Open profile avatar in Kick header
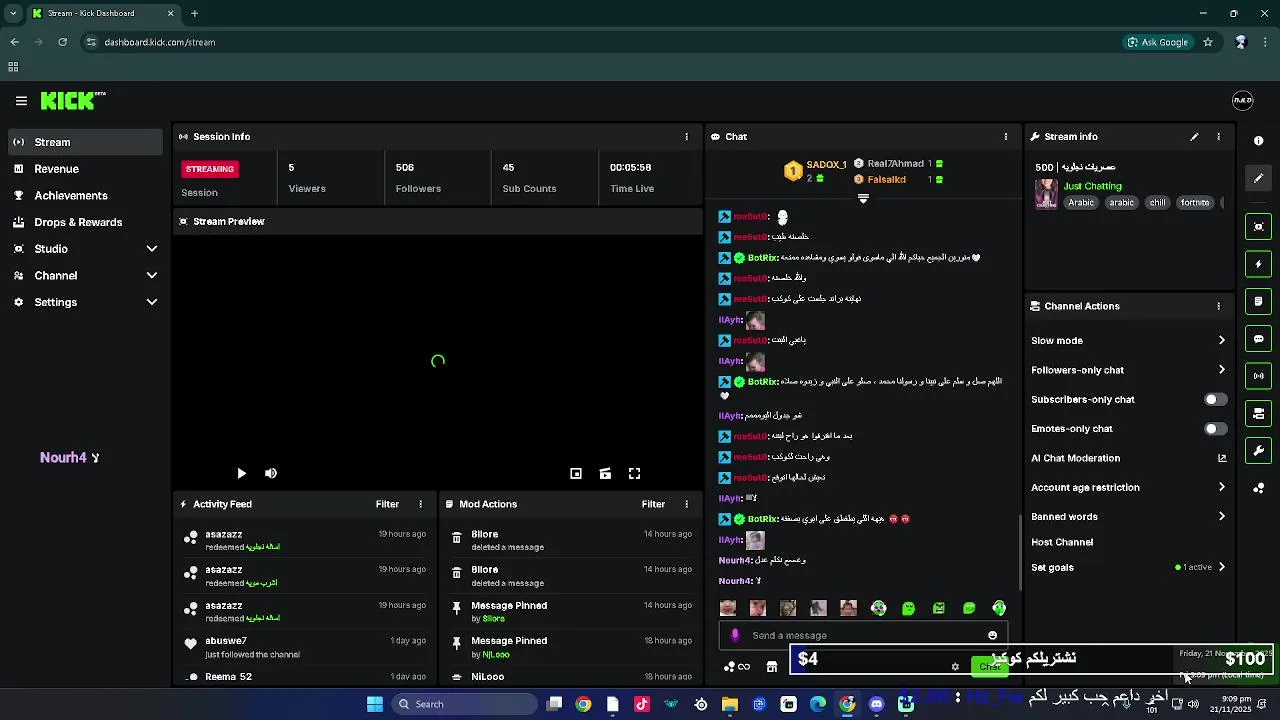This screenshot has width=1280, height=720. point(1243,100)
